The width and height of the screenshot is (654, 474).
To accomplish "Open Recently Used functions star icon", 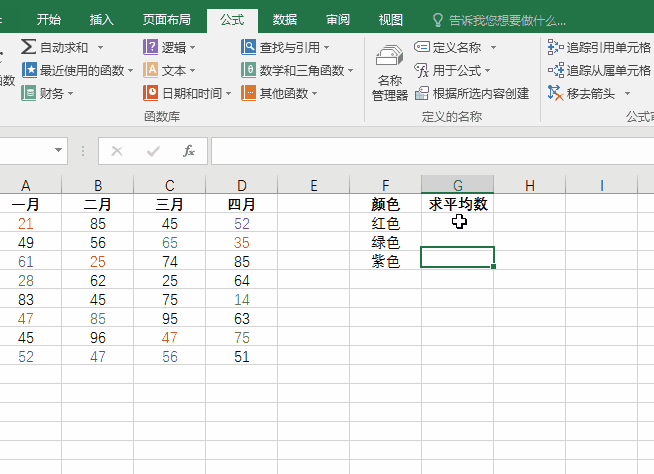I will [29, 70].
